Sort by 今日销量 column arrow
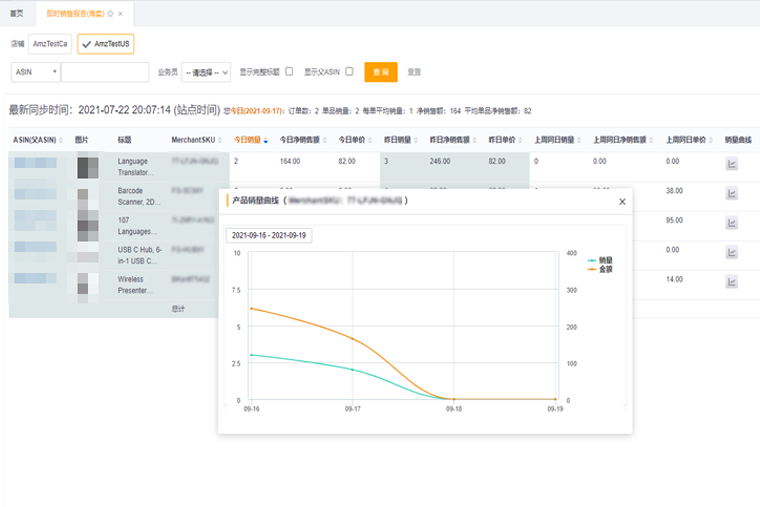Viewport: 760px width, 507px height. [x=265, y=140]
